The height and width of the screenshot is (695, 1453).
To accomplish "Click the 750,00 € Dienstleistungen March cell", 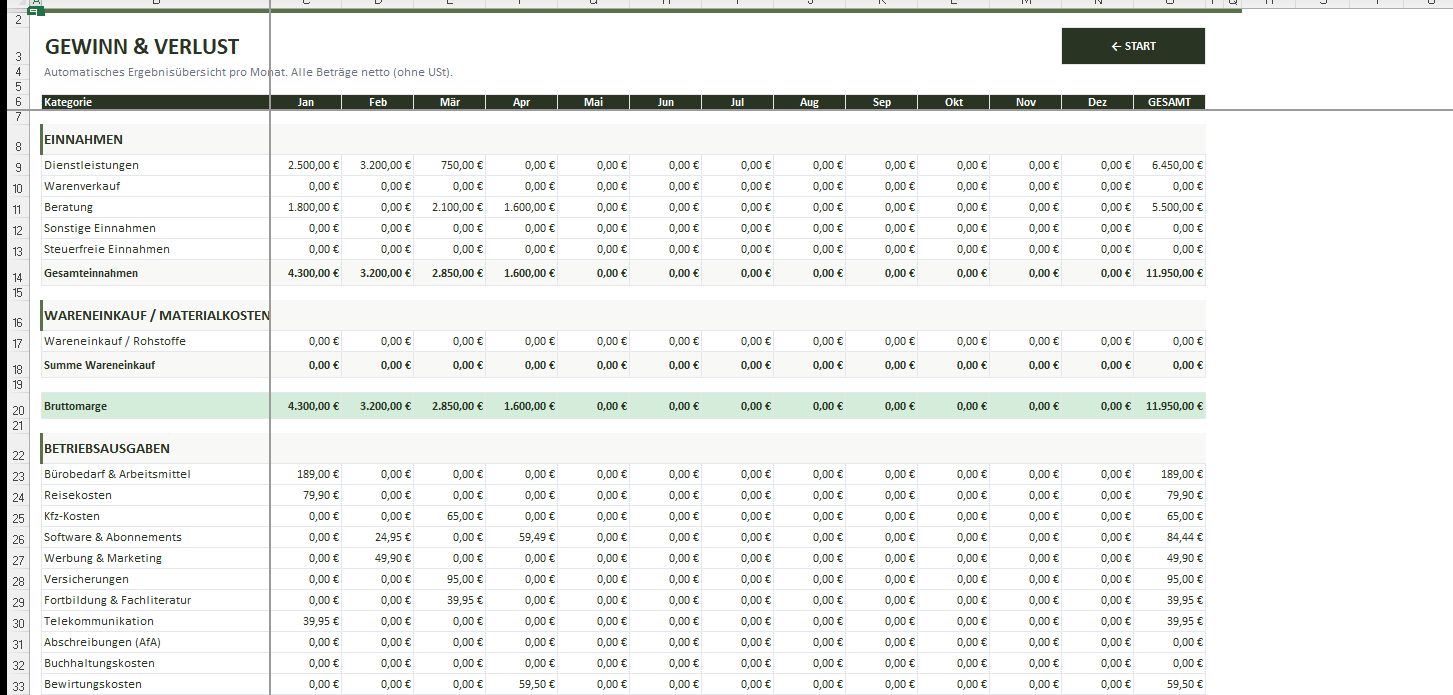I will click(450, 165).
